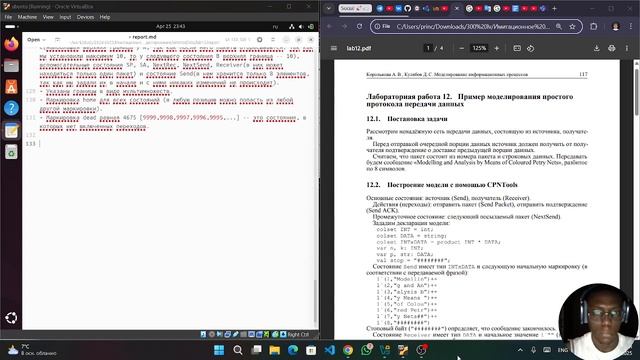Image resolution: width=640 pixels, height=360 pixels.
Task: View site information File icon
Action: (382, 27)
